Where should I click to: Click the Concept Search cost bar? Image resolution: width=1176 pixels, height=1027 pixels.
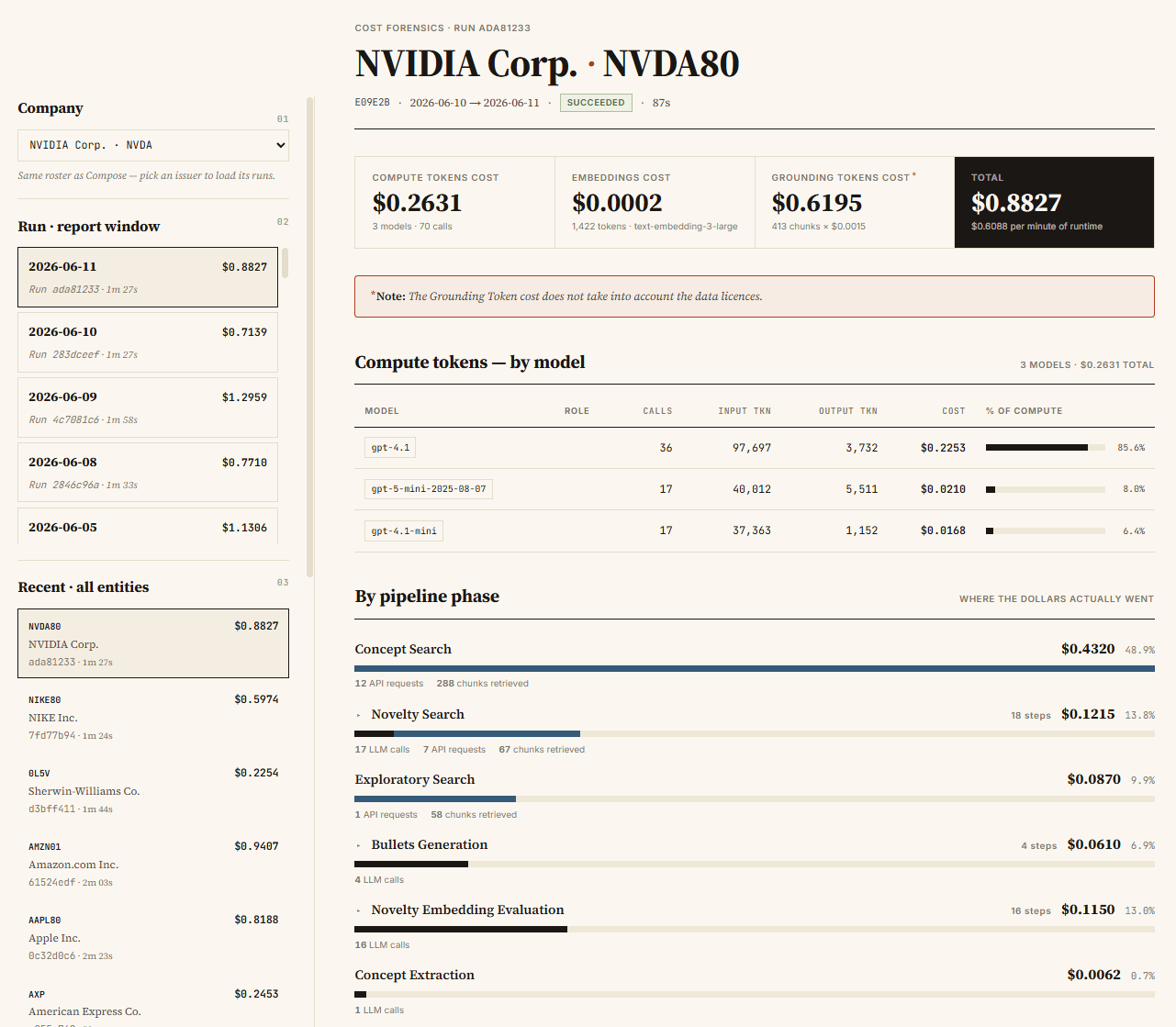coord(755,668)
